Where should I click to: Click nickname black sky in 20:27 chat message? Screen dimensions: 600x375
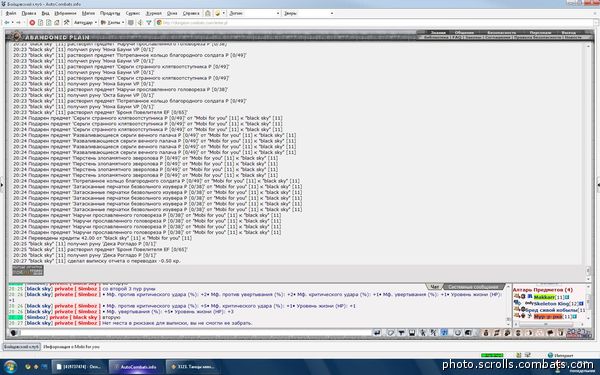point(39,323)
